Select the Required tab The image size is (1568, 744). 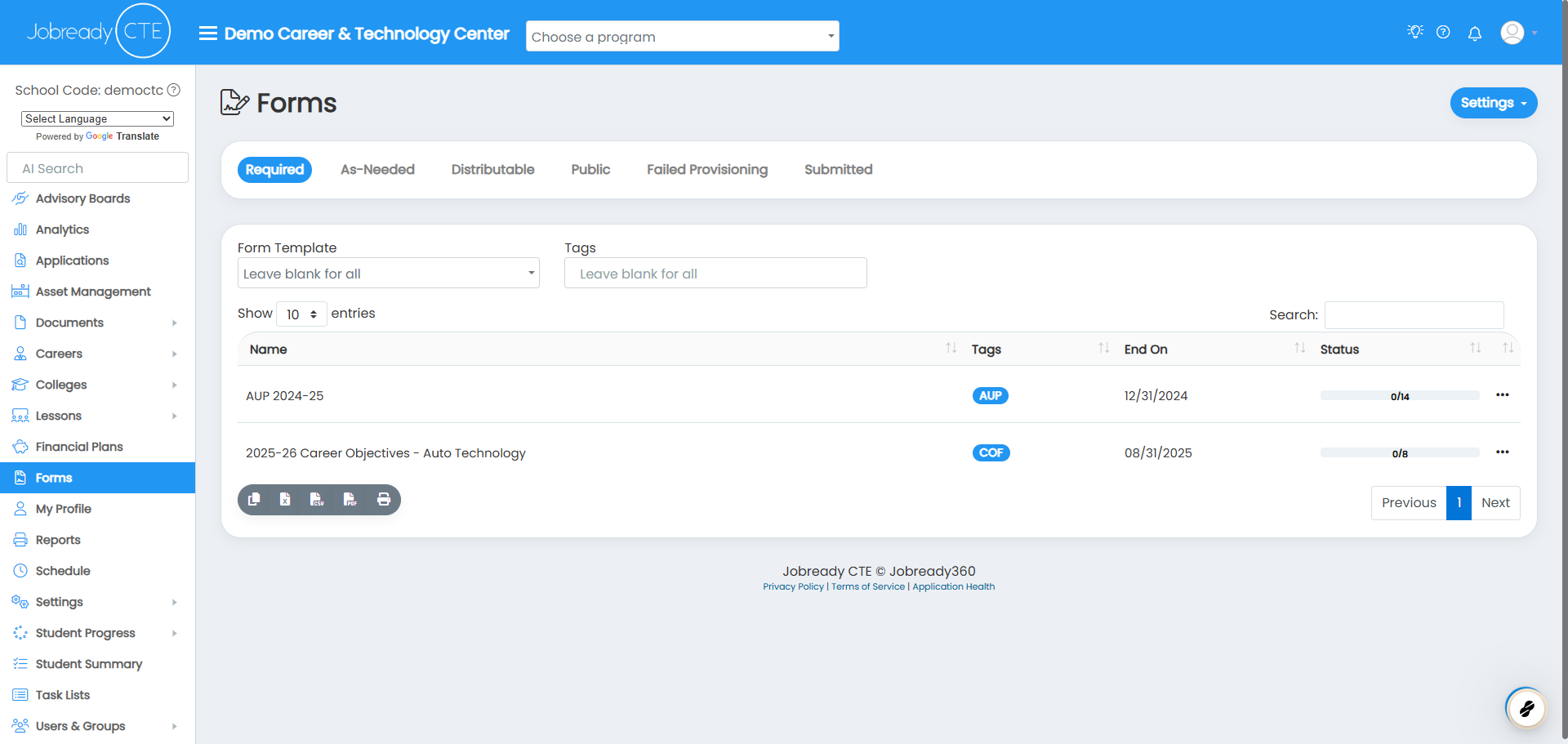coord(274,170)
